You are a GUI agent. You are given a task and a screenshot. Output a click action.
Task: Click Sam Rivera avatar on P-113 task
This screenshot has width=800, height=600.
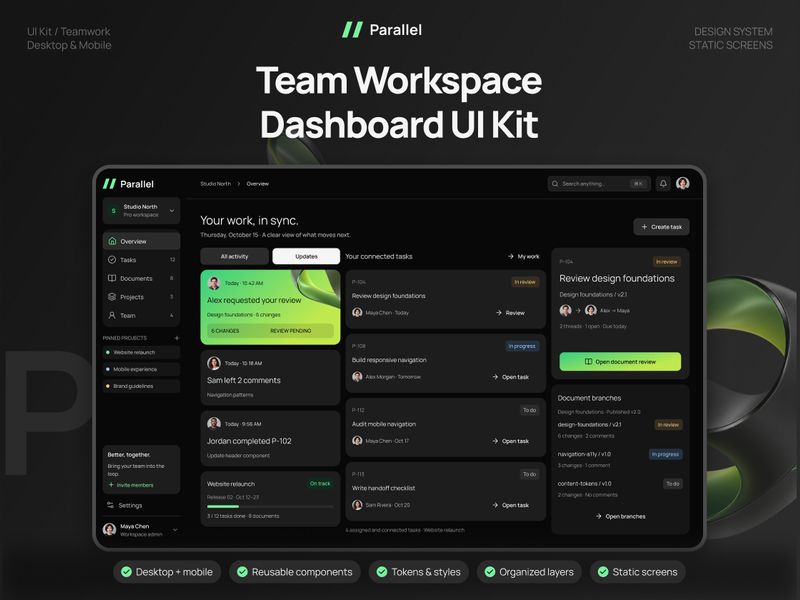[x=357, y=505]
